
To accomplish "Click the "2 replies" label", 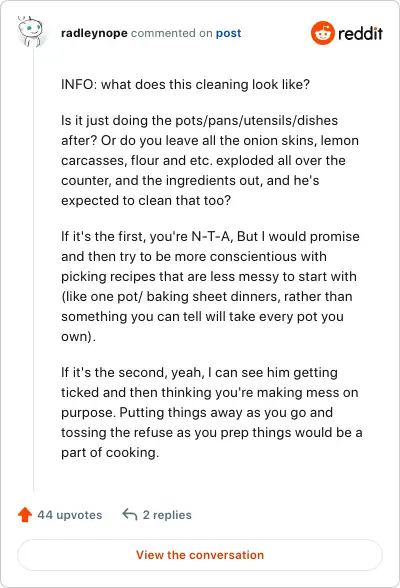I will tap(167, 515).
